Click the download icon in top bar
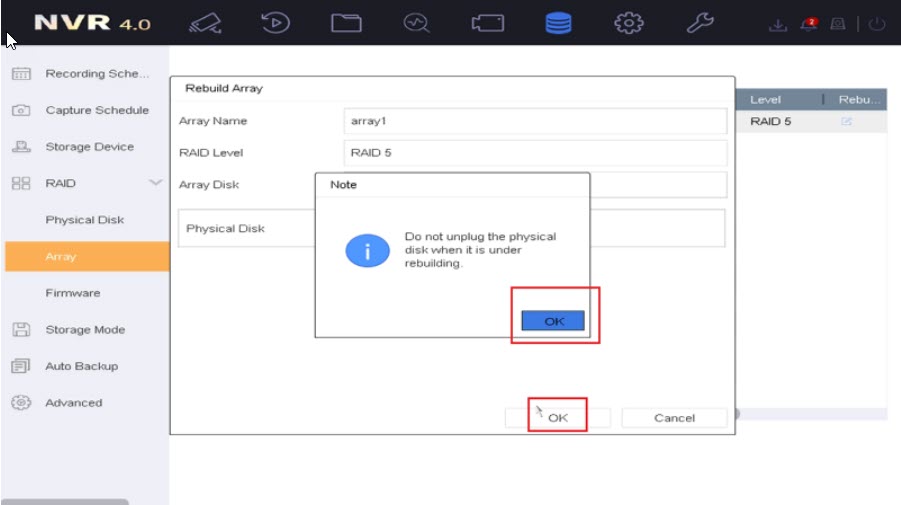The image size is (901, 505). (778, 25)
